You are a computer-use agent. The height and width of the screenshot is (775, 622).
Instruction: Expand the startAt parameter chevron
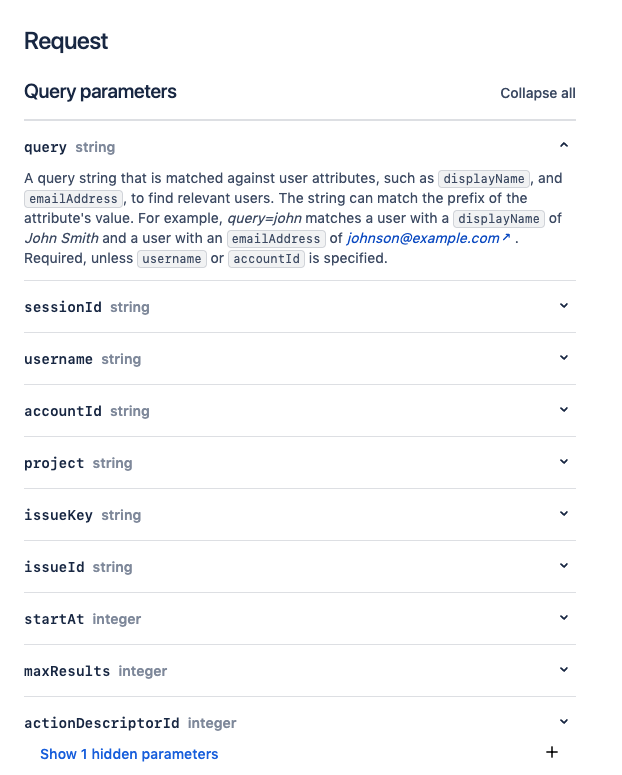click(x=564, y=618)
